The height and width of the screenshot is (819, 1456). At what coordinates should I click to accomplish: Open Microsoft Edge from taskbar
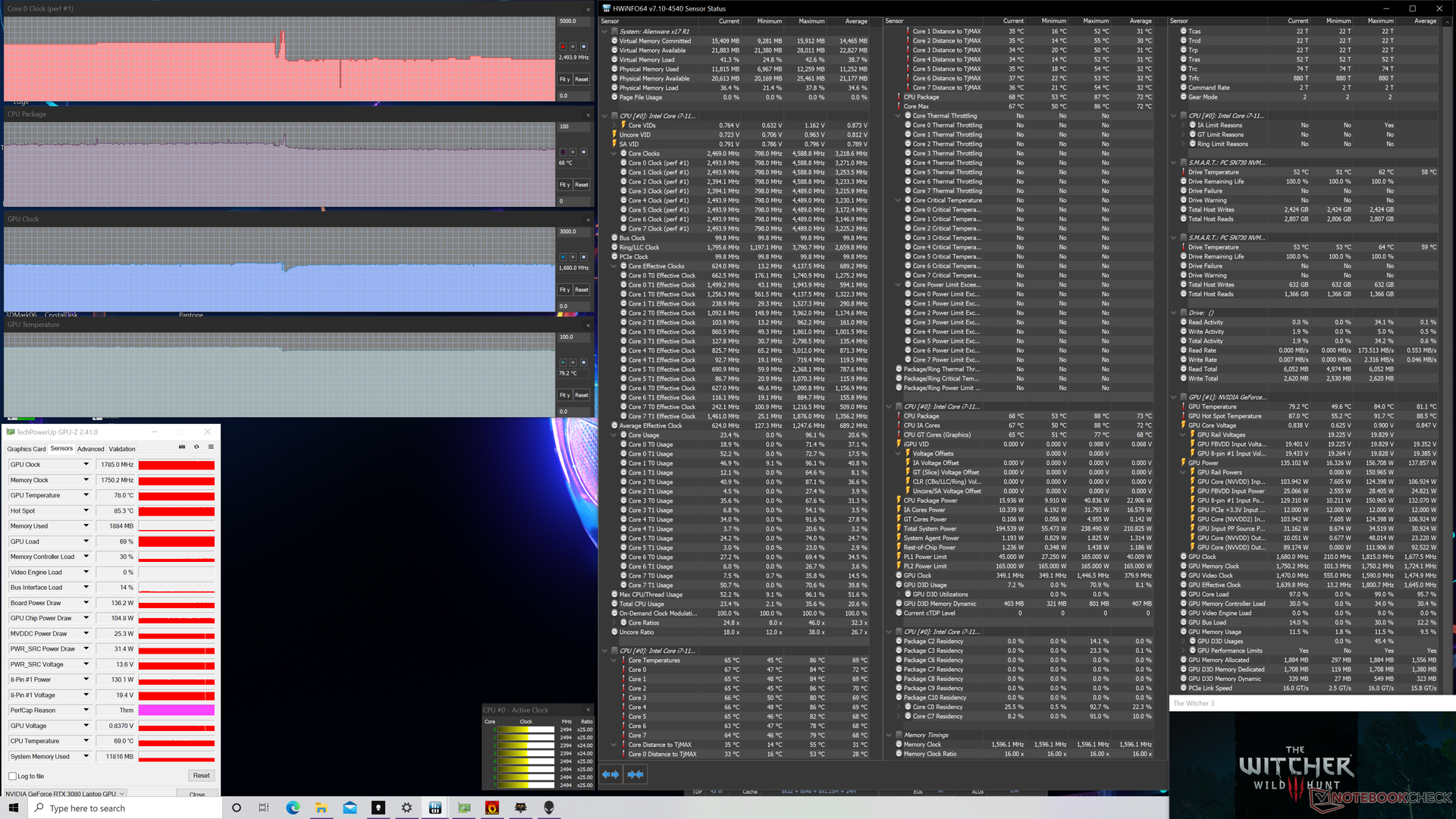(293, 808)
